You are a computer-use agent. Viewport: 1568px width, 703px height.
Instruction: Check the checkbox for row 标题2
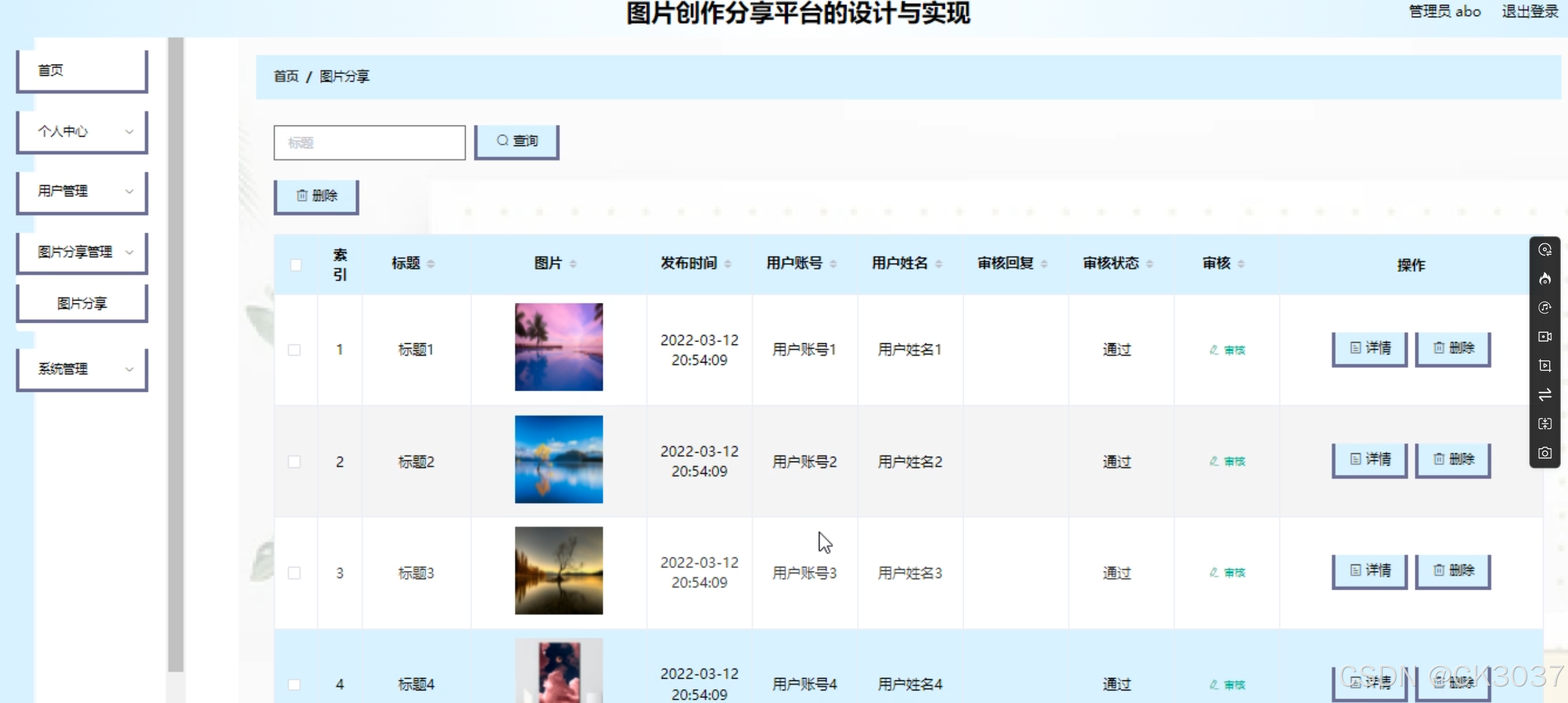pyautogui.click(x=295, y=461)
